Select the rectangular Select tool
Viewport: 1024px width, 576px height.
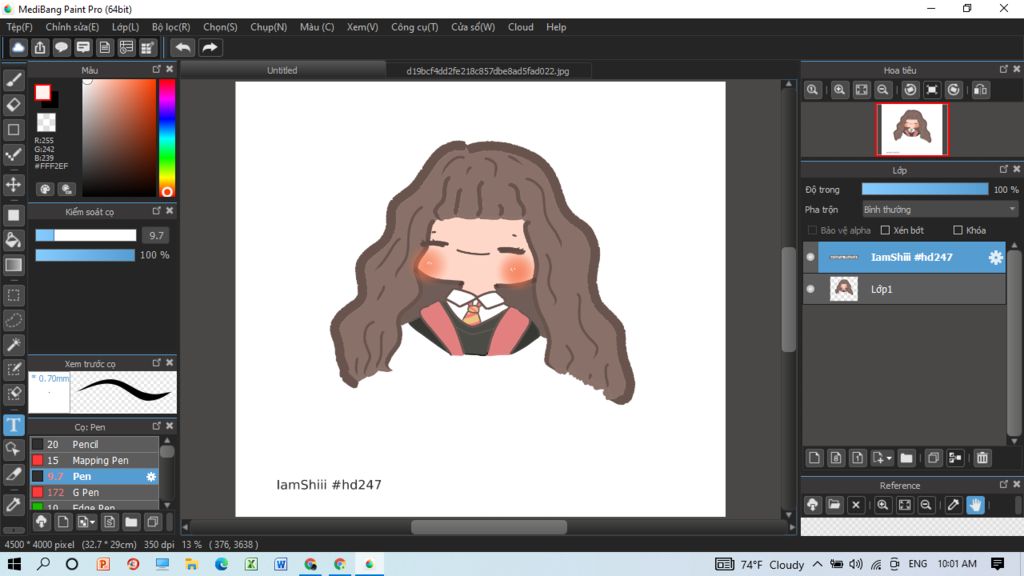click(x=14, y=295)
